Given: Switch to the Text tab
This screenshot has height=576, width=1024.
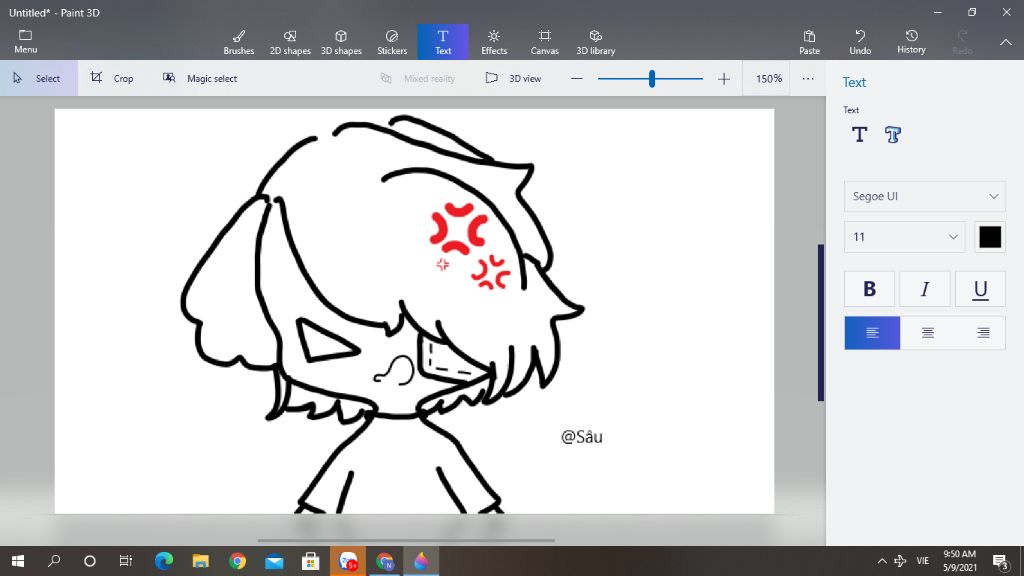Looking at the screenshot, I should click(443, 42).
